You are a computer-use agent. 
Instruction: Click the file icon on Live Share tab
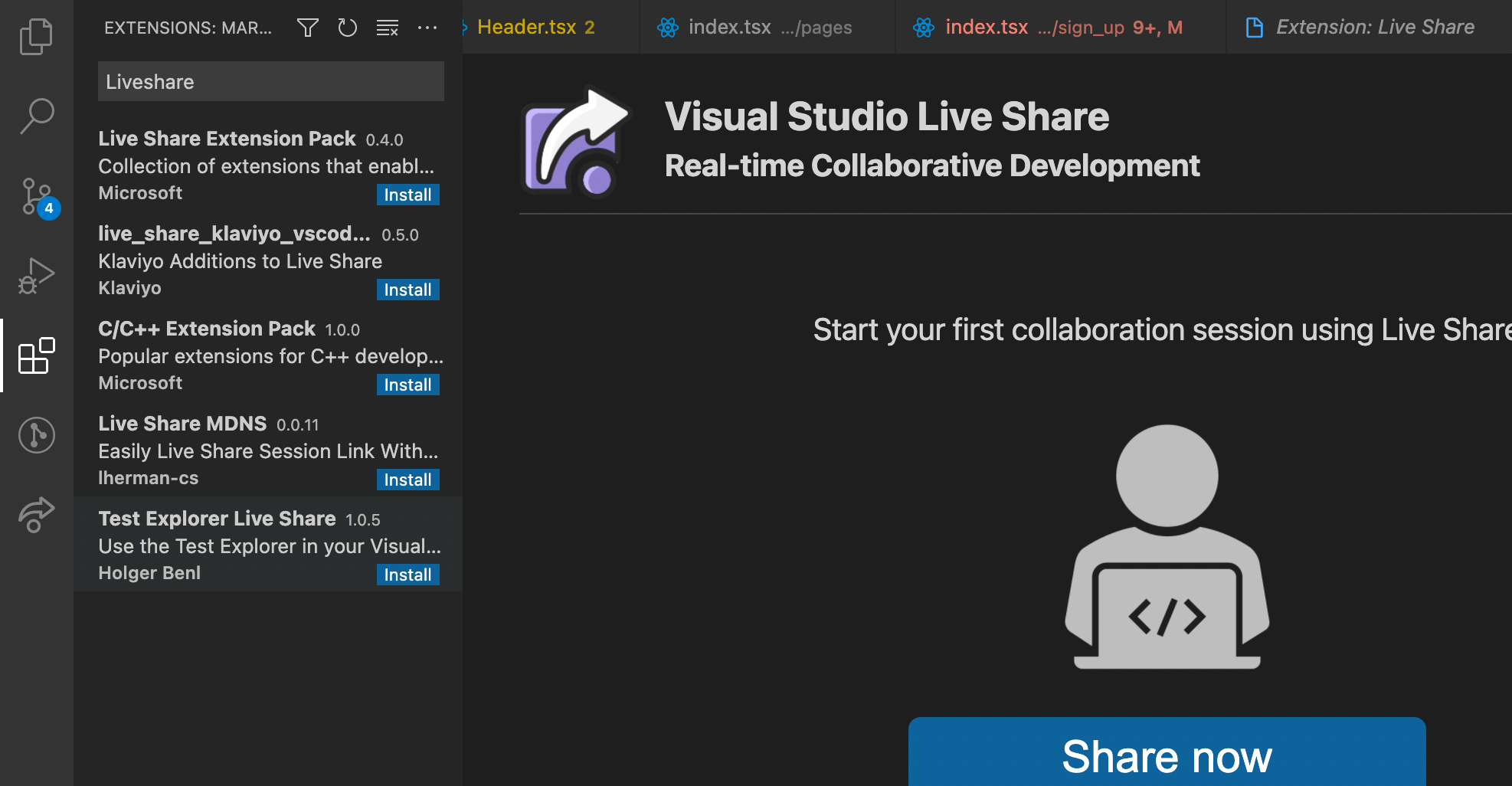click(x=1255, y=28)
